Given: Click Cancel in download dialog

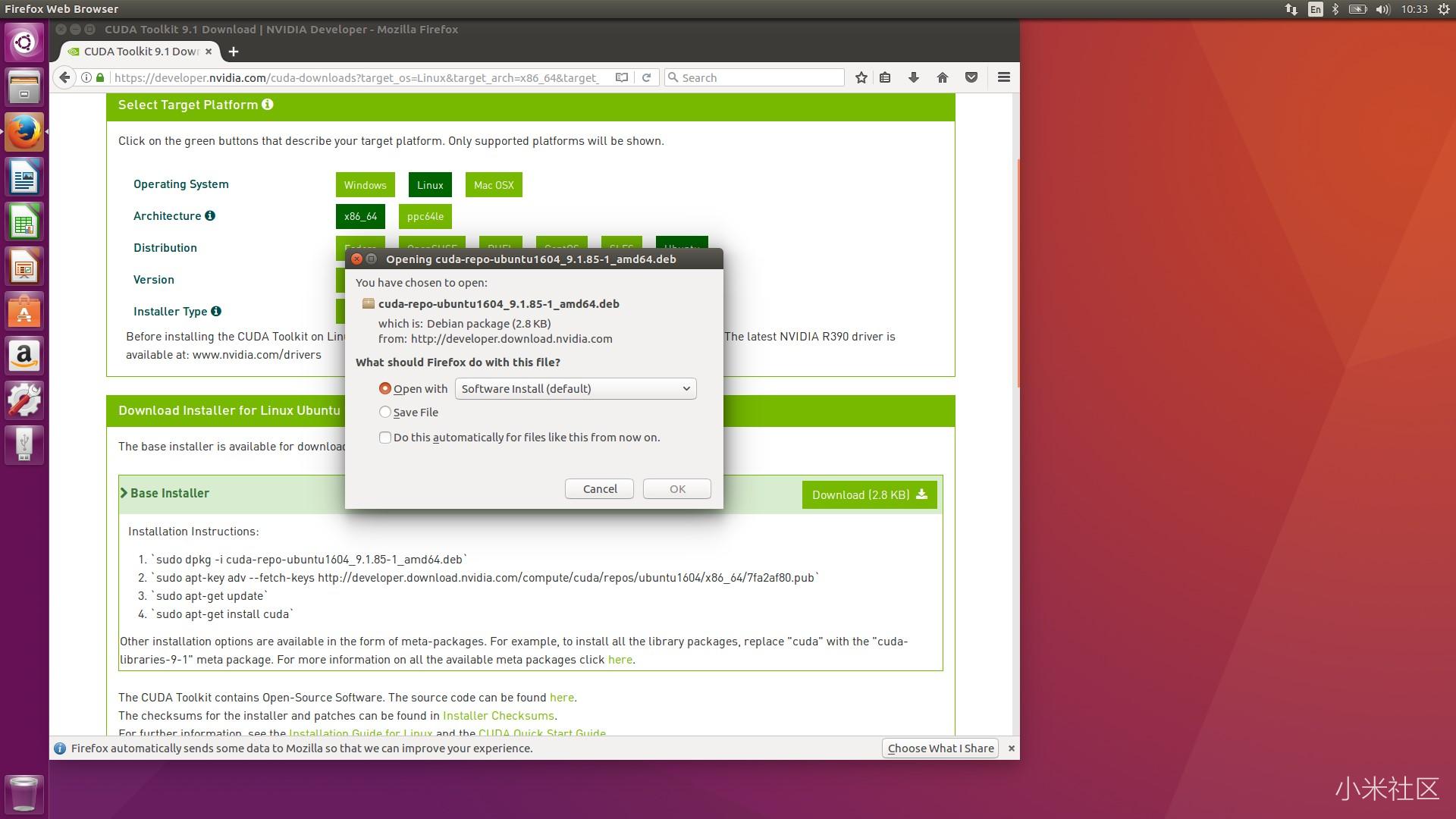Looking at the screenshot, I should (x=599, y=488).
